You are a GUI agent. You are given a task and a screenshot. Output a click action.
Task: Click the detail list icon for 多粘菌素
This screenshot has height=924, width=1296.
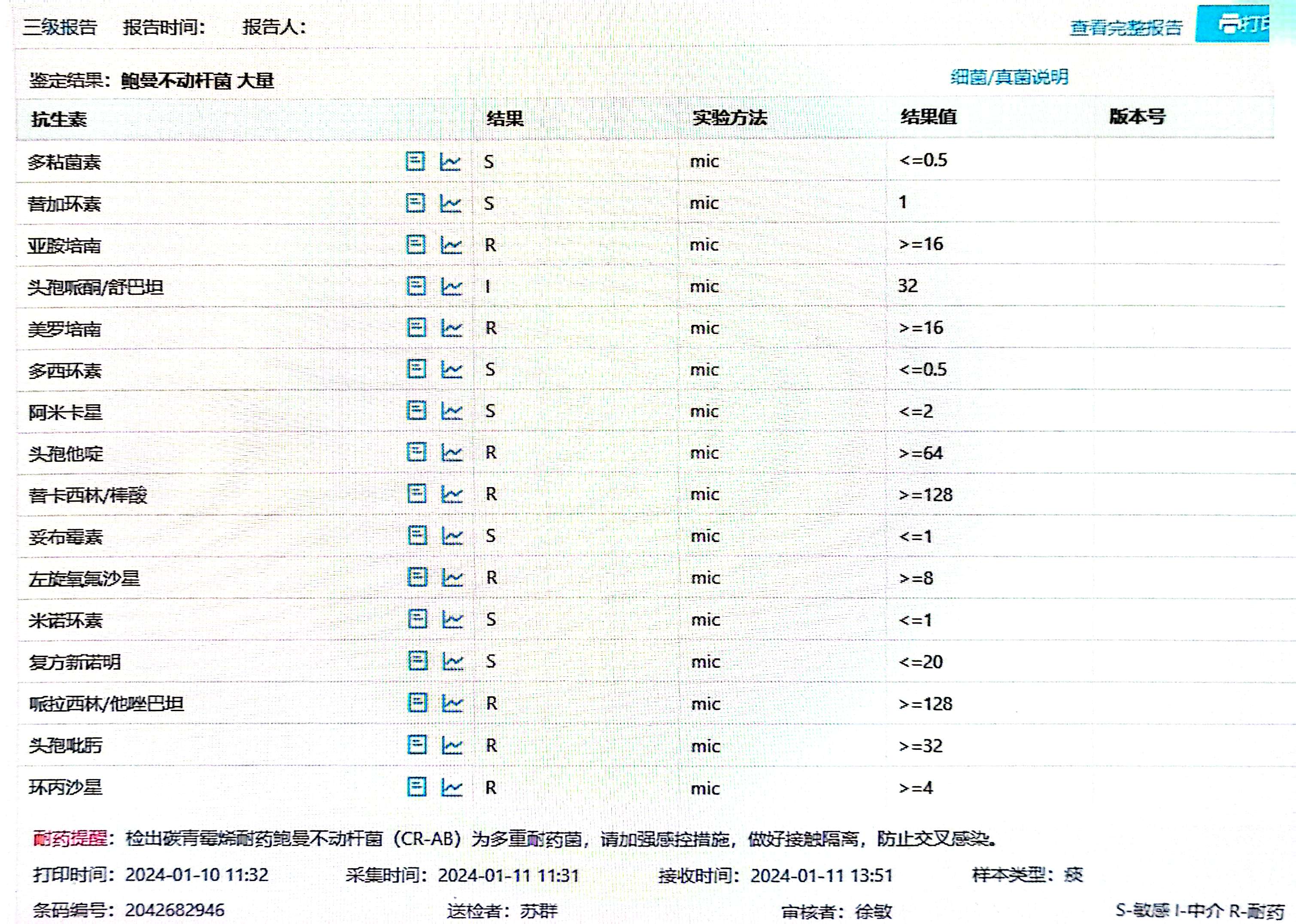coord(415,162)
